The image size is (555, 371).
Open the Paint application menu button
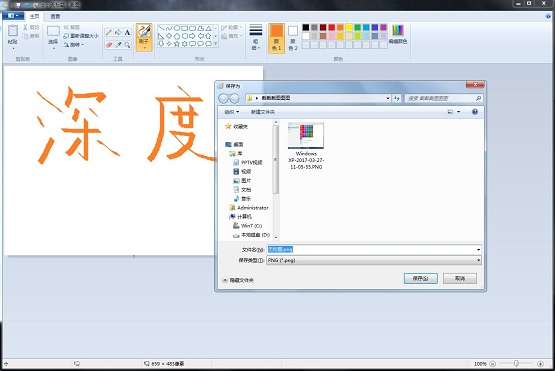(x=13, y=16)
